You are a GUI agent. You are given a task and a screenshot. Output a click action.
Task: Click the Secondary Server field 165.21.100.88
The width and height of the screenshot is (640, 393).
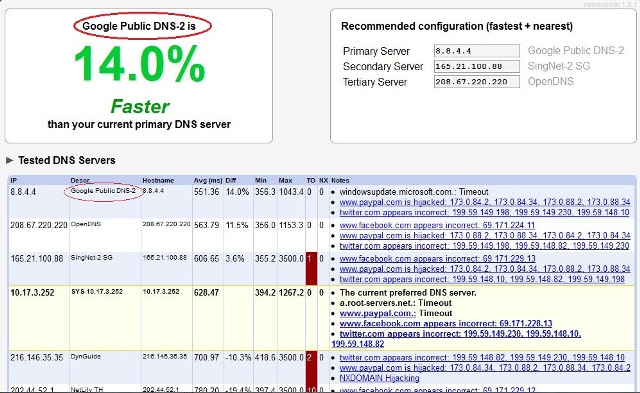(476, 67)
